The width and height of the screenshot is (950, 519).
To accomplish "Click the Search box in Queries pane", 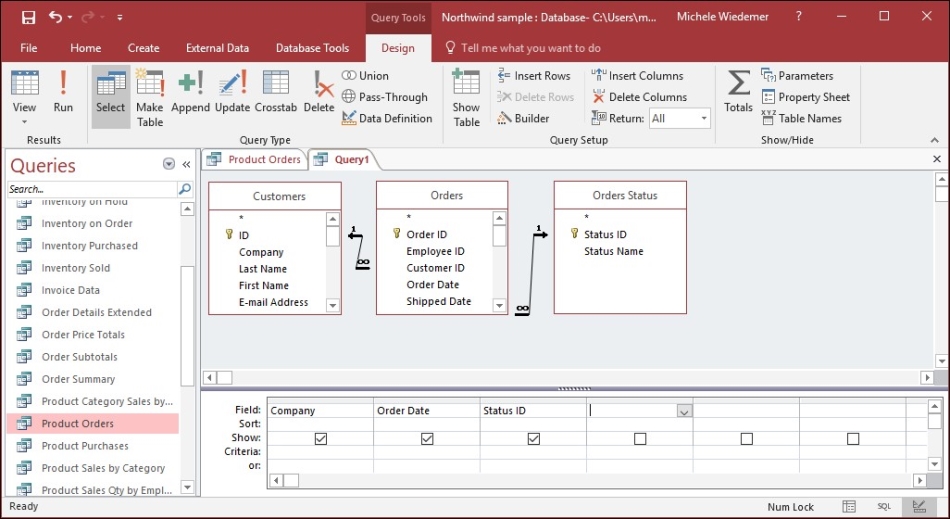I will pyautogui.click(x=92, y=189).
